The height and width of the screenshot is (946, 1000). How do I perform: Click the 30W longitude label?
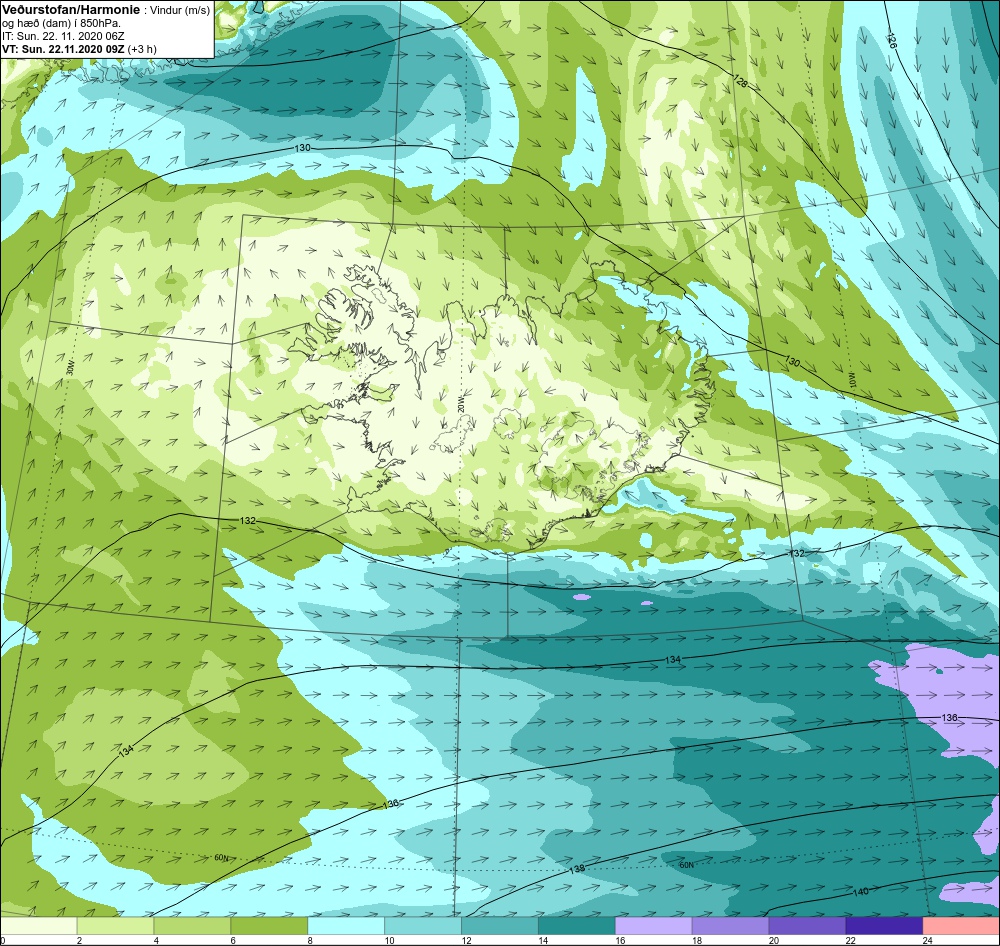[x=70, y=367]
